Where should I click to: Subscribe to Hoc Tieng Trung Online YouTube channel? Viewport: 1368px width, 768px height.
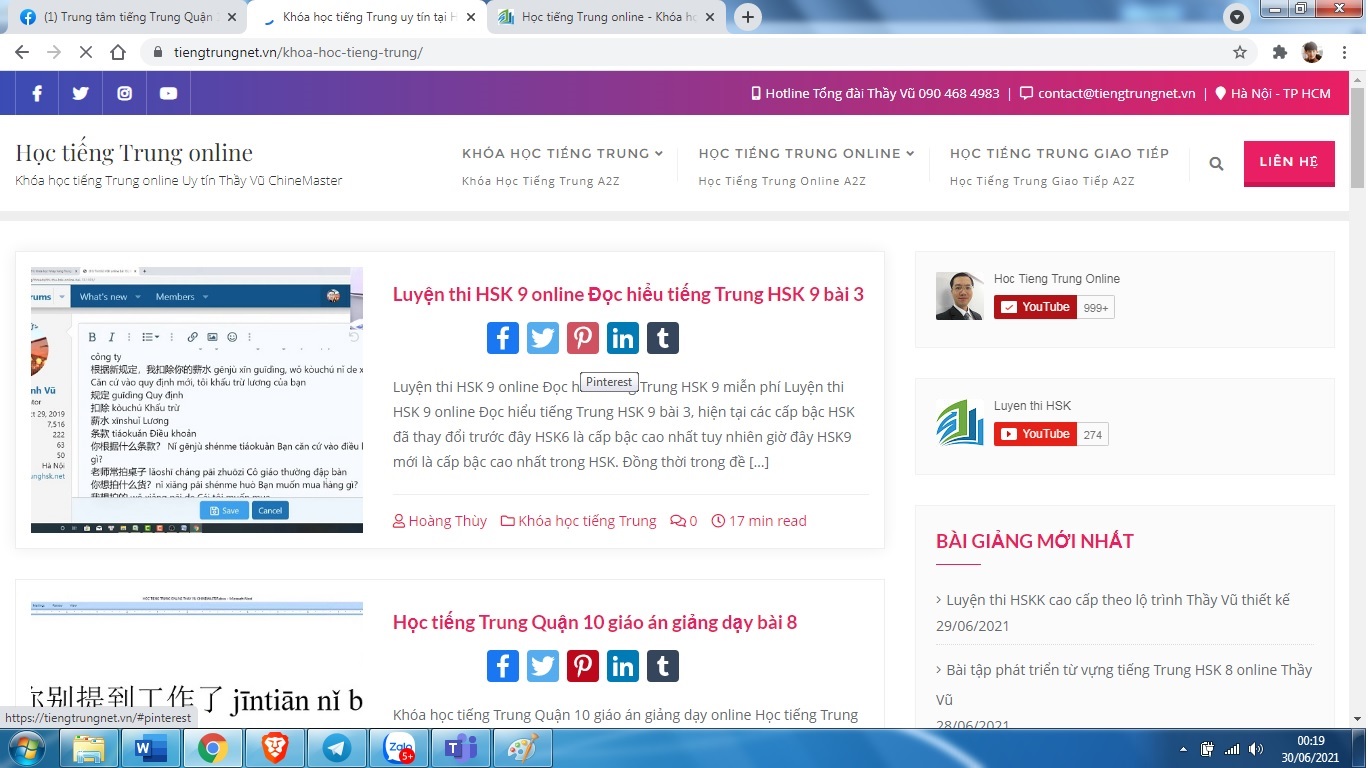[x=1035, y=307]
